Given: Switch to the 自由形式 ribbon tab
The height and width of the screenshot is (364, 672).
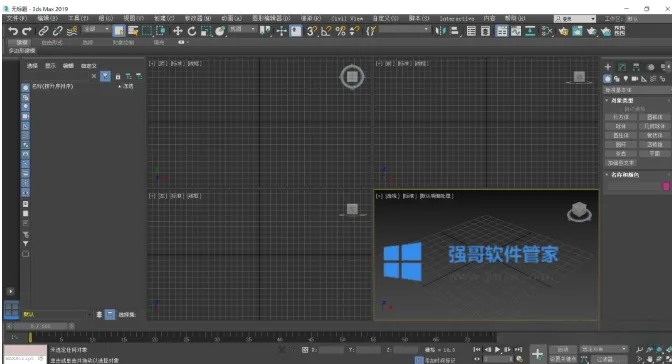Looking at the screenshot, I should (51, 42).
